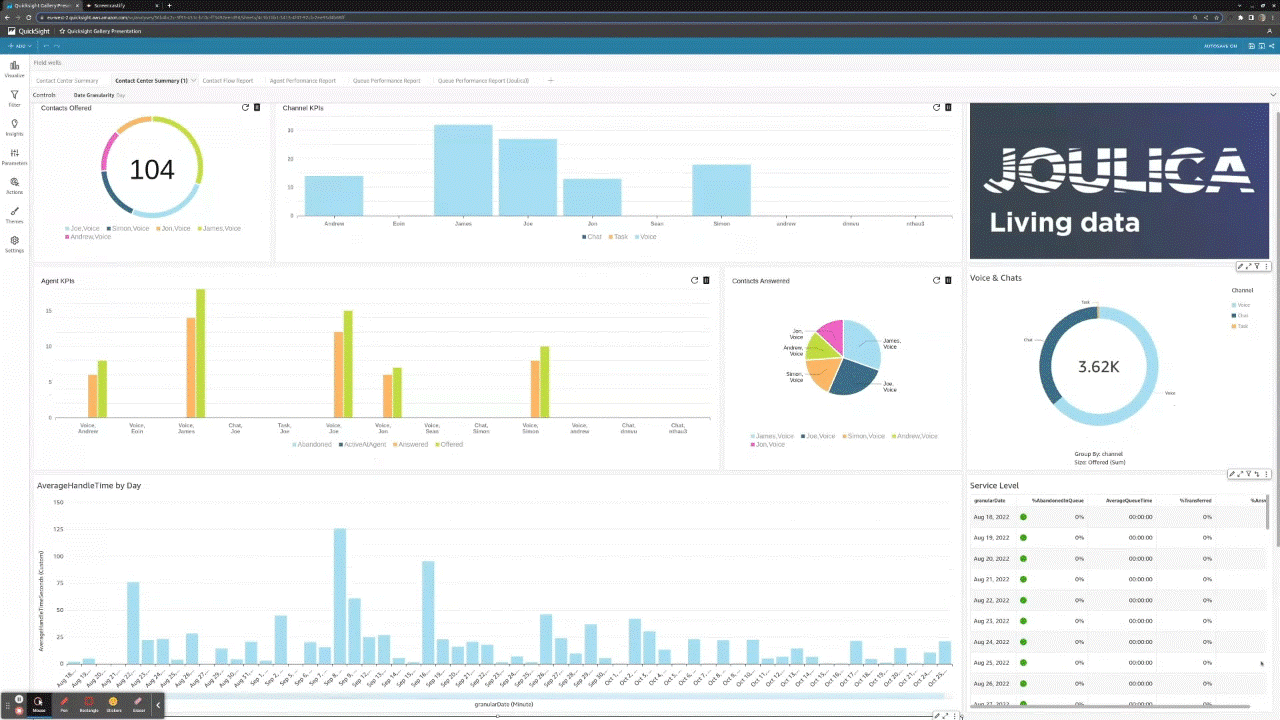Screen dimensions: 1280x720
Task: Click the redo arrow in the toolbar
Action: (57, 46)
